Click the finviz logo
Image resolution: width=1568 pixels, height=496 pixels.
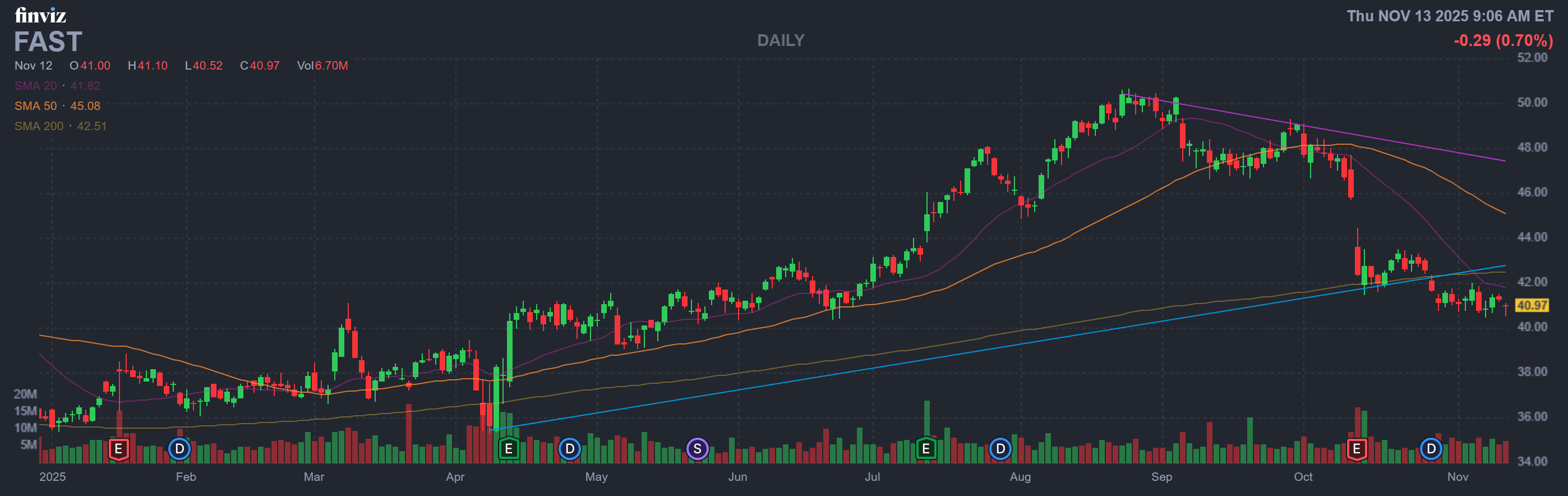click(40, 15)
